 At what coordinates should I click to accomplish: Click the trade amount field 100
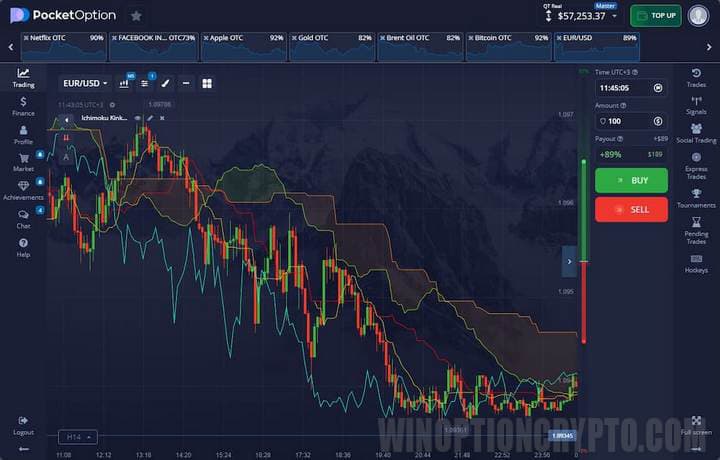(631, 121)
